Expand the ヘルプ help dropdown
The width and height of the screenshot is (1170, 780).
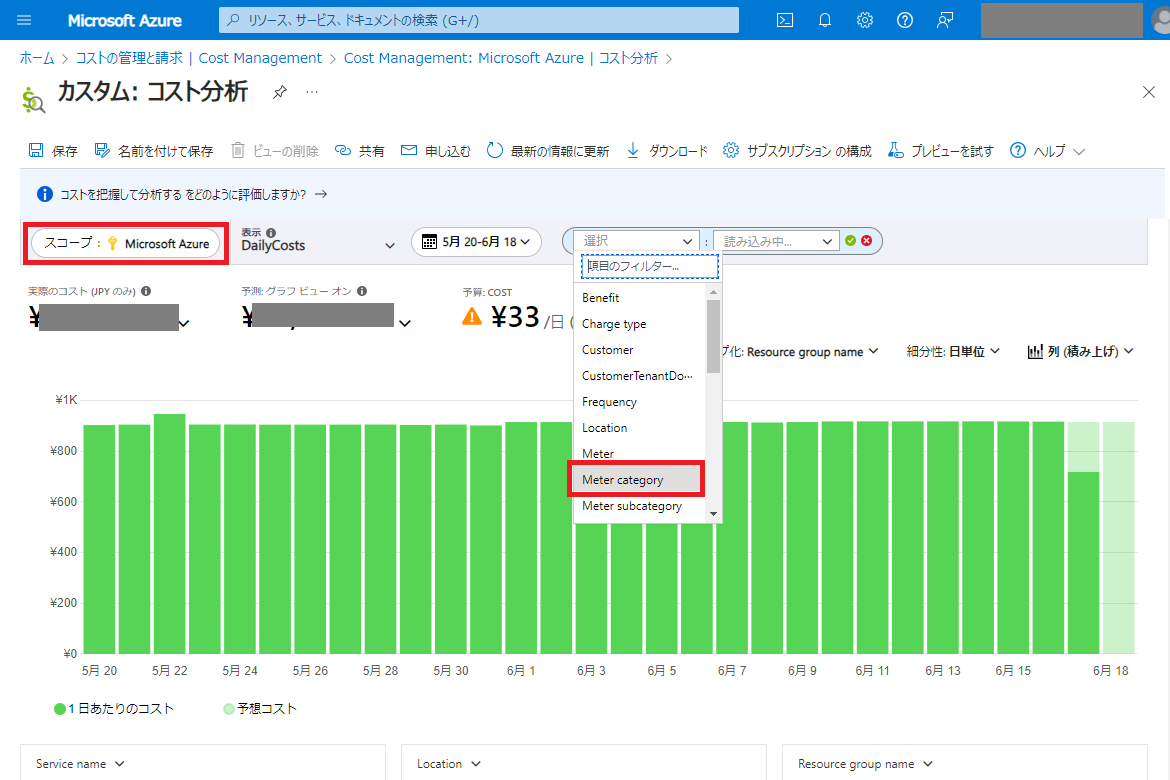tap(1047, 151)
